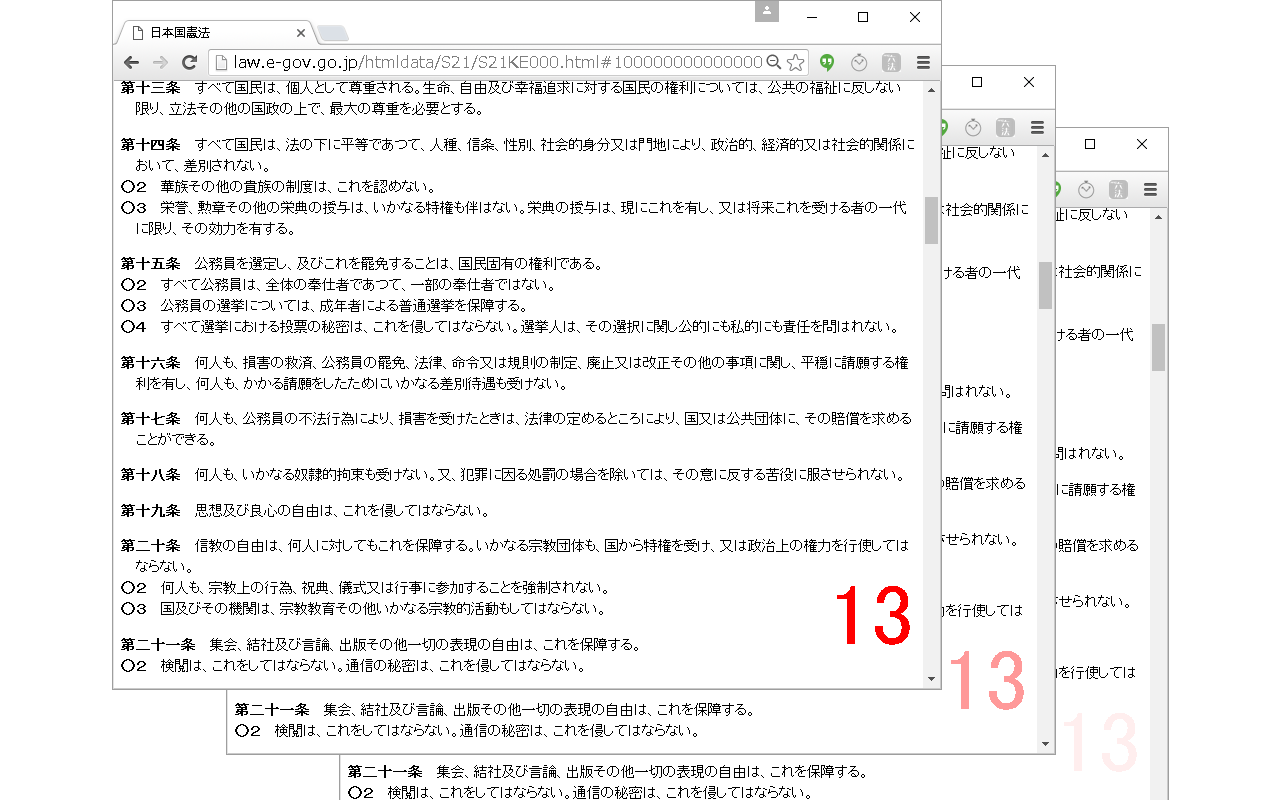This screenshot has height=800, width=1280.
Task: Open the Chrome menu in the rearmost window
Action: tap(1150, 189)
